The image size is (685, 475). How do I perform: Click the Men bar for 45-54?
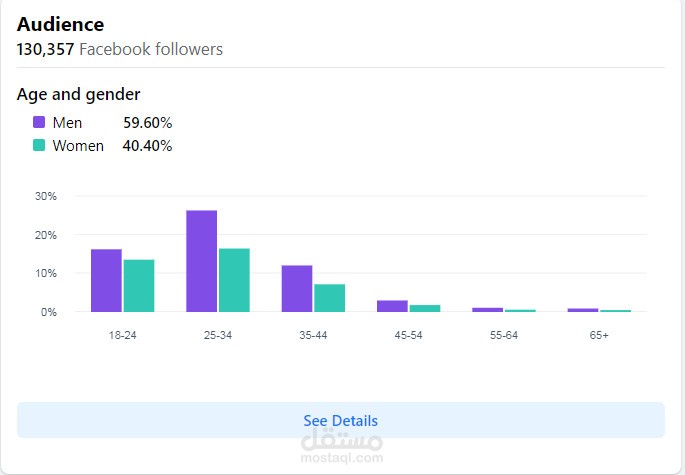[392, 306]
